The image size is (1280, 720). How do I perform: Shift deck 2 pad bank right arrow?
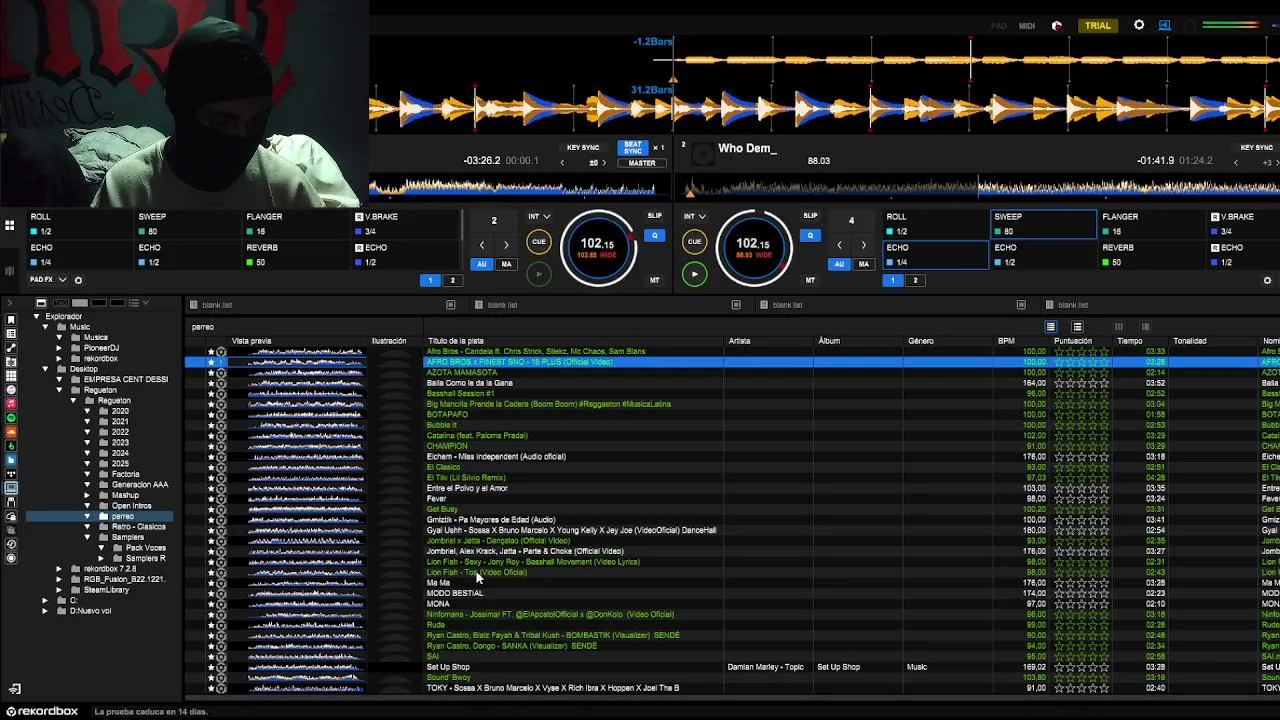pos(864,245)
